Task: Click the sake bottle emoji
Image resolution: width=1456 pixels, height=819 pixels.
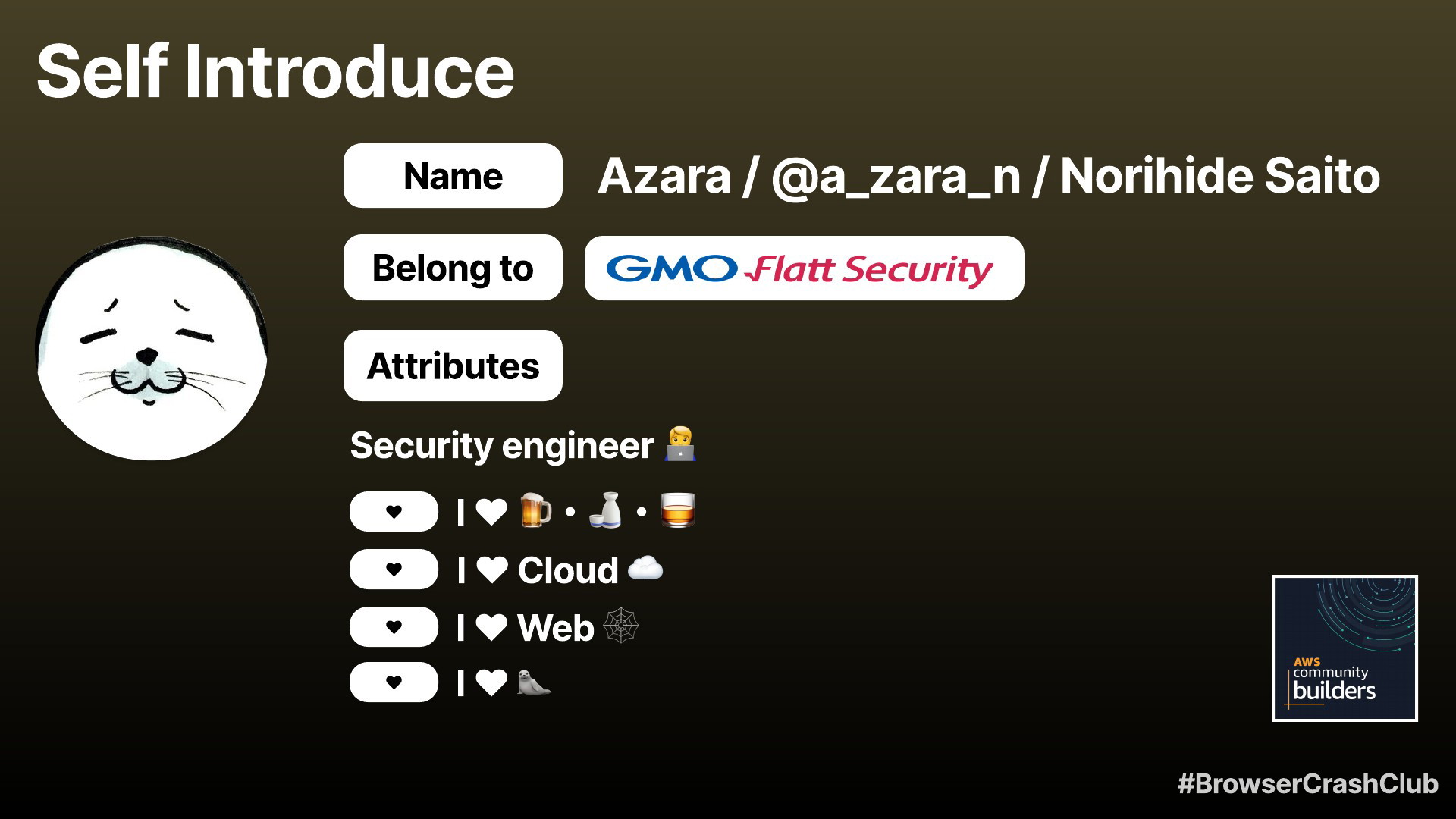Action: point(606,510)
